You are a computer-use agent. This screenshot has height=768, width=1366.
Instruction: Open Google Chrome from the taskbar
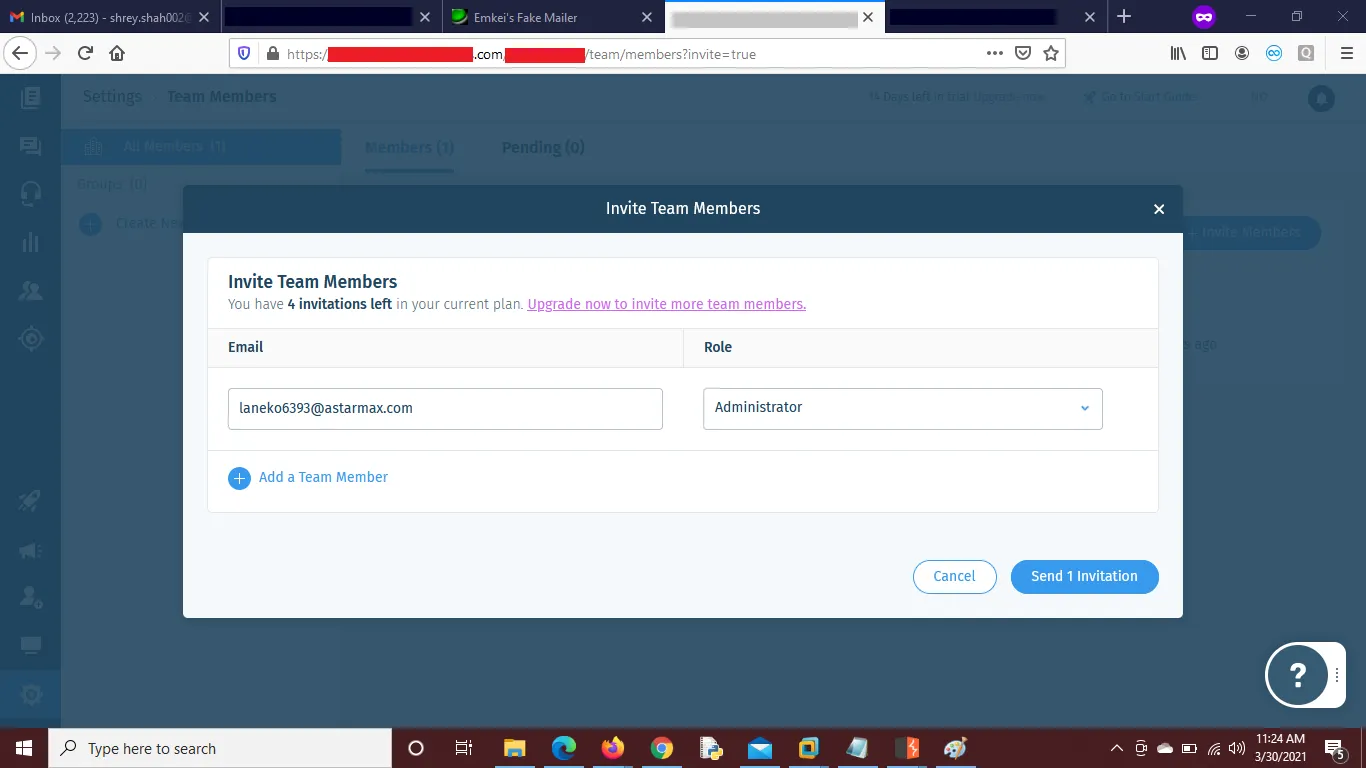coord(661,748)
